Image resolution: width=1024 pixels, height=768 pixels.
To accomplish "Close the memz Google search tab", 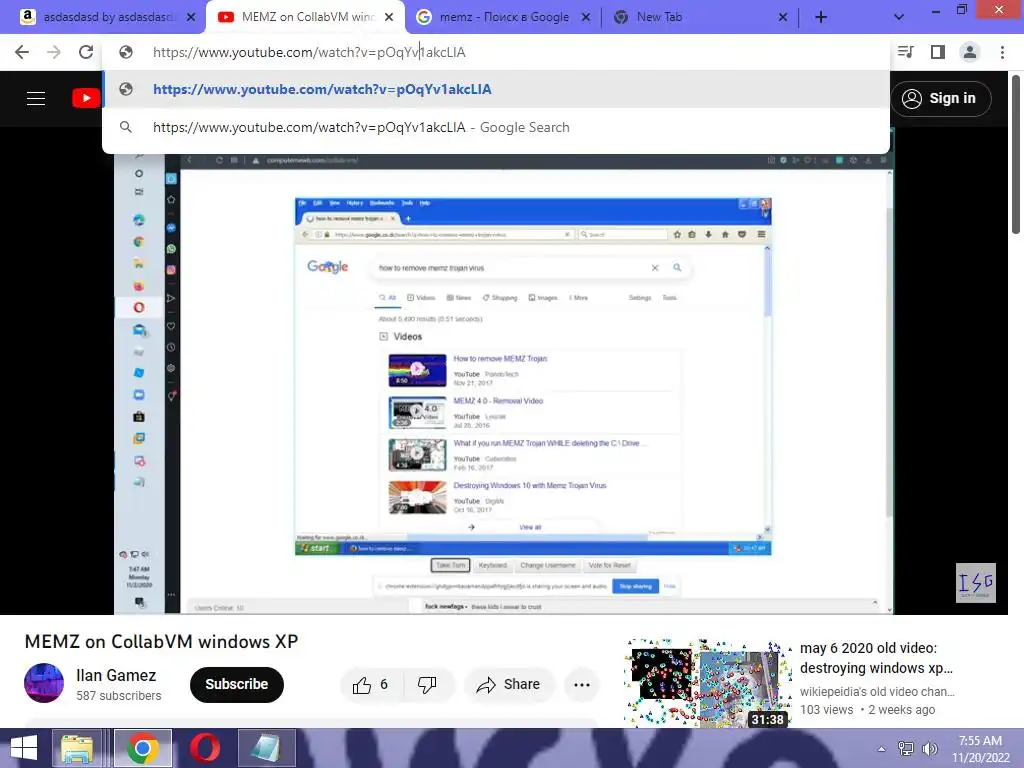I will click(586, 18).
